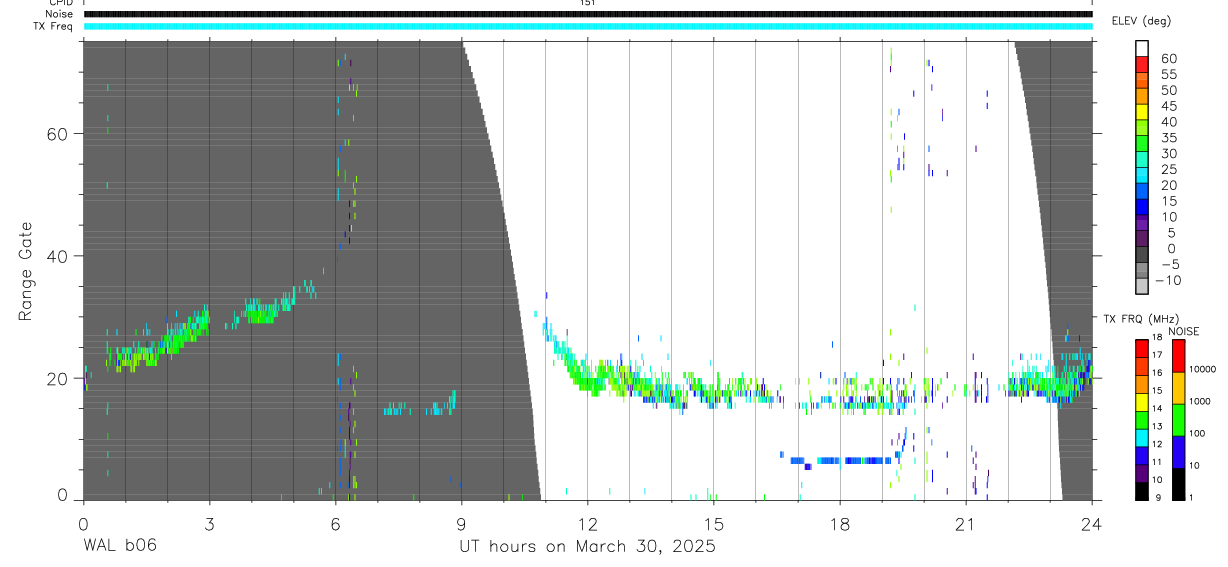Click the 'TX Freq' row label at top left
Viewport: 1228px width, 567px height.
(54, 26)
